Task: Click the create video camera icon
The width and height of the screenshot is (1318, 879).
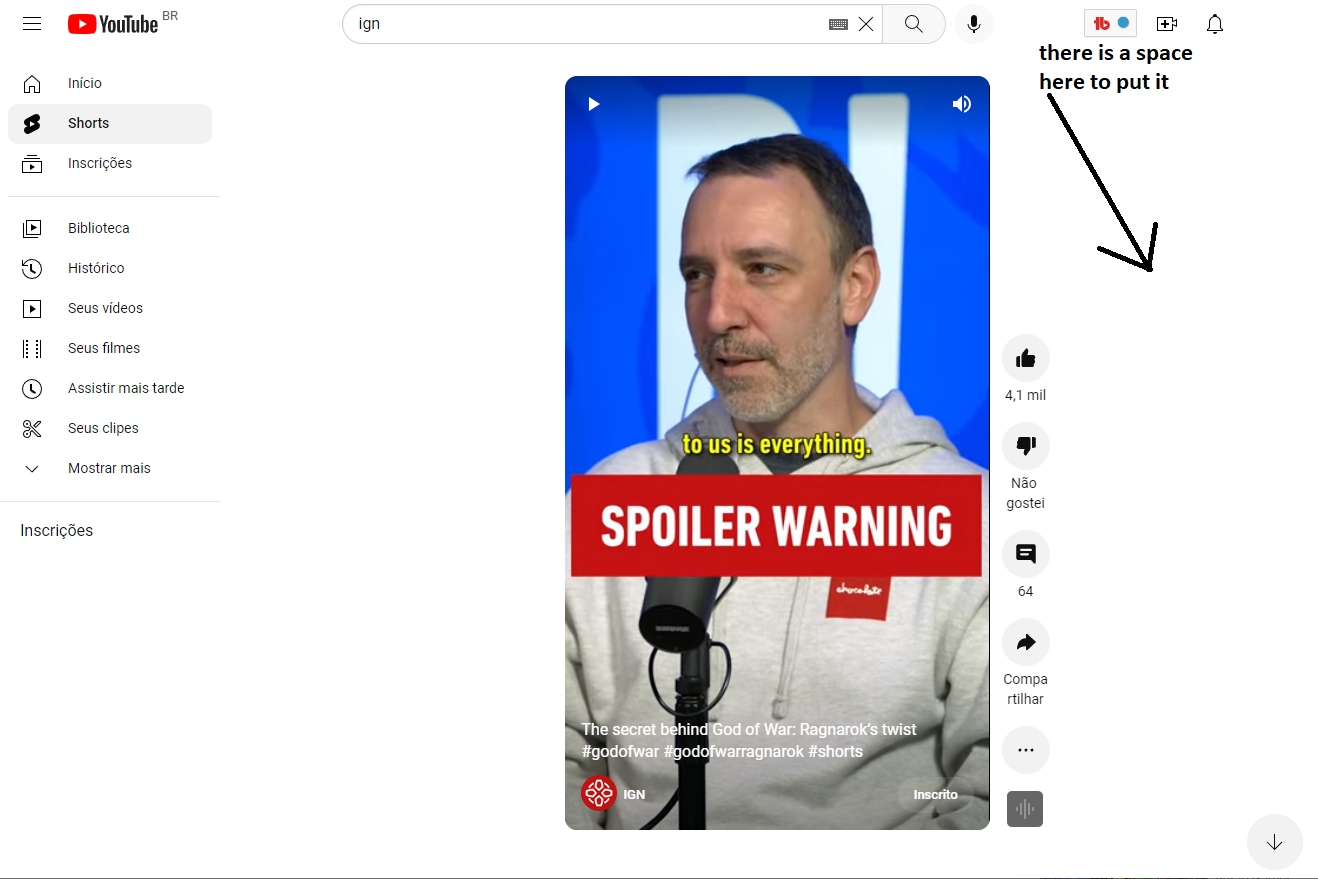Action: tap(1166, 24)
